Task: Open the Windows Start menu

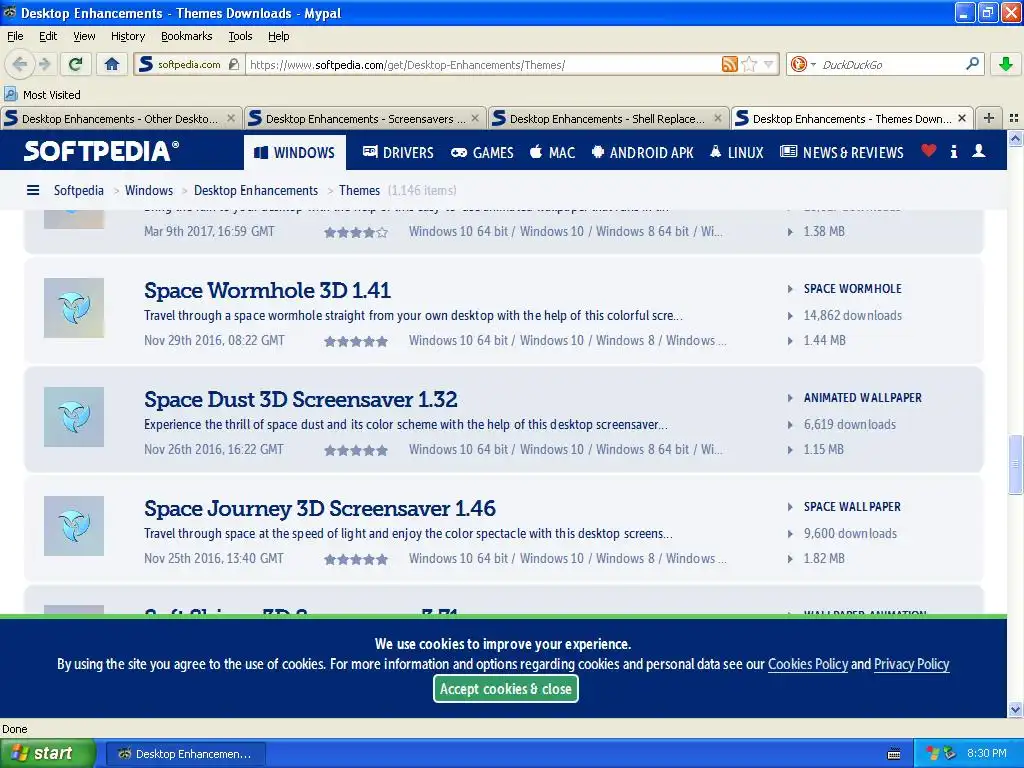Action: (47, 754)
